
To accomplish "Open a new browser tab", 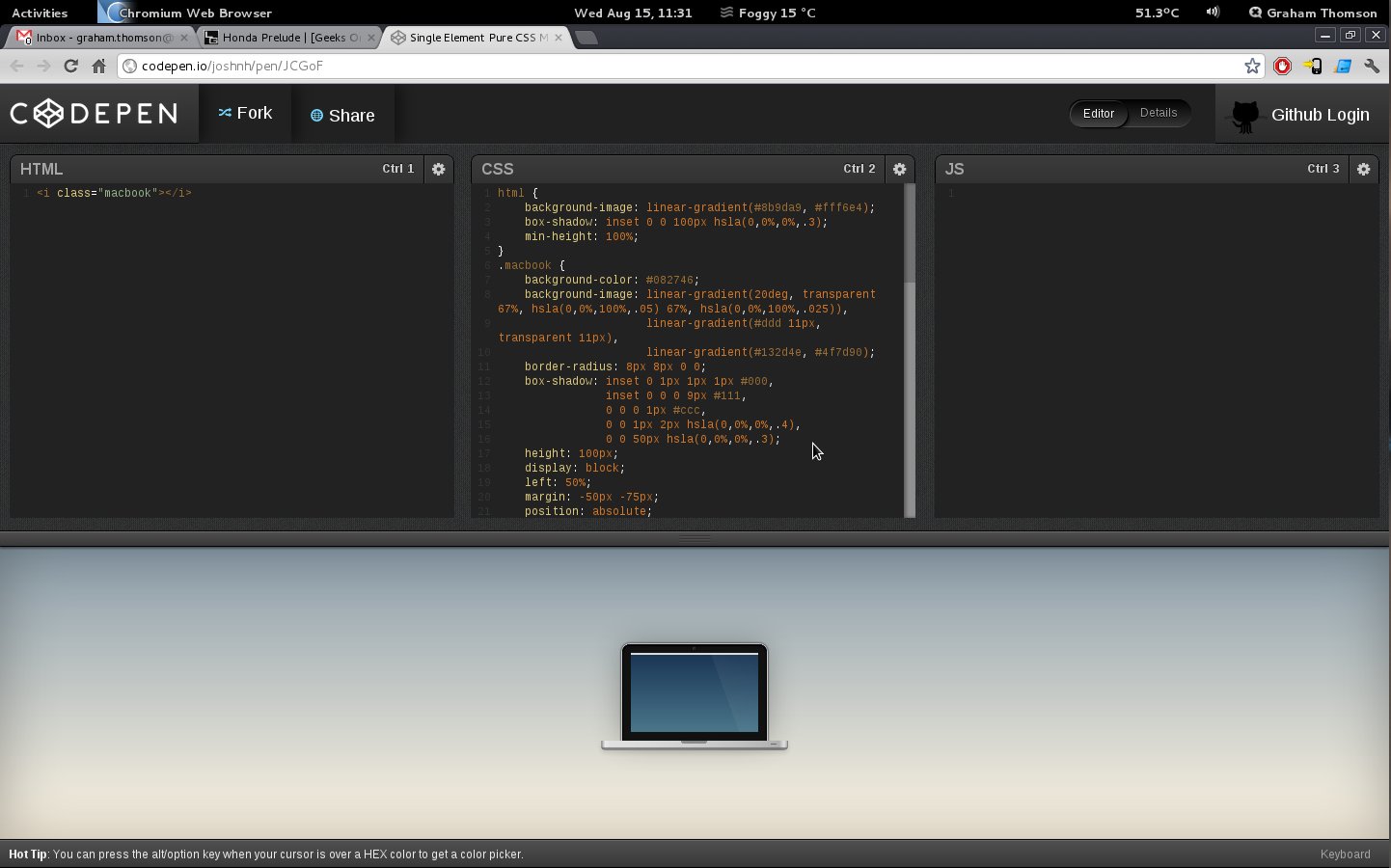I will 586,38.
